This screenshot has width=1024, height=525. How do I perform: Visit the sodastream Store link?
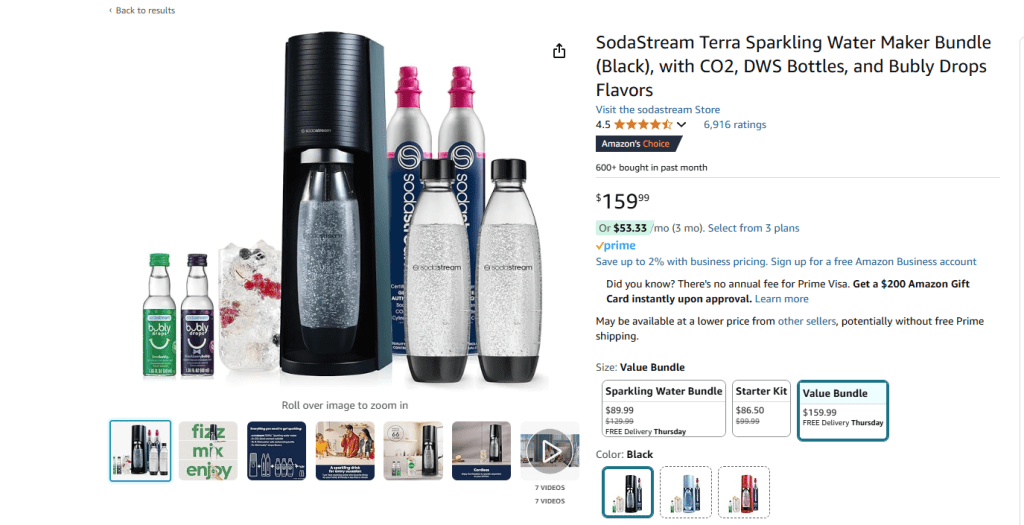pos(657,110)
